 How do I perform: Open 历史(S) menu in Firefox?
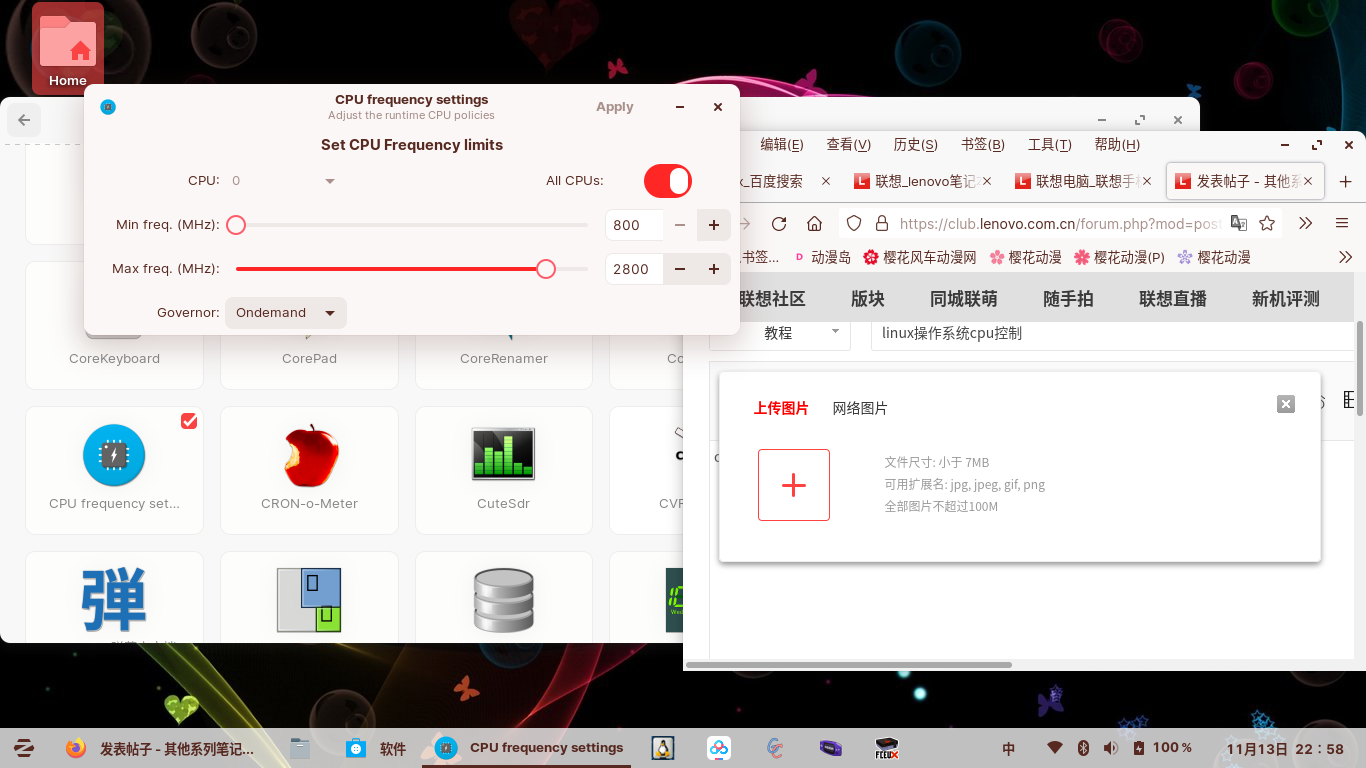915,144
